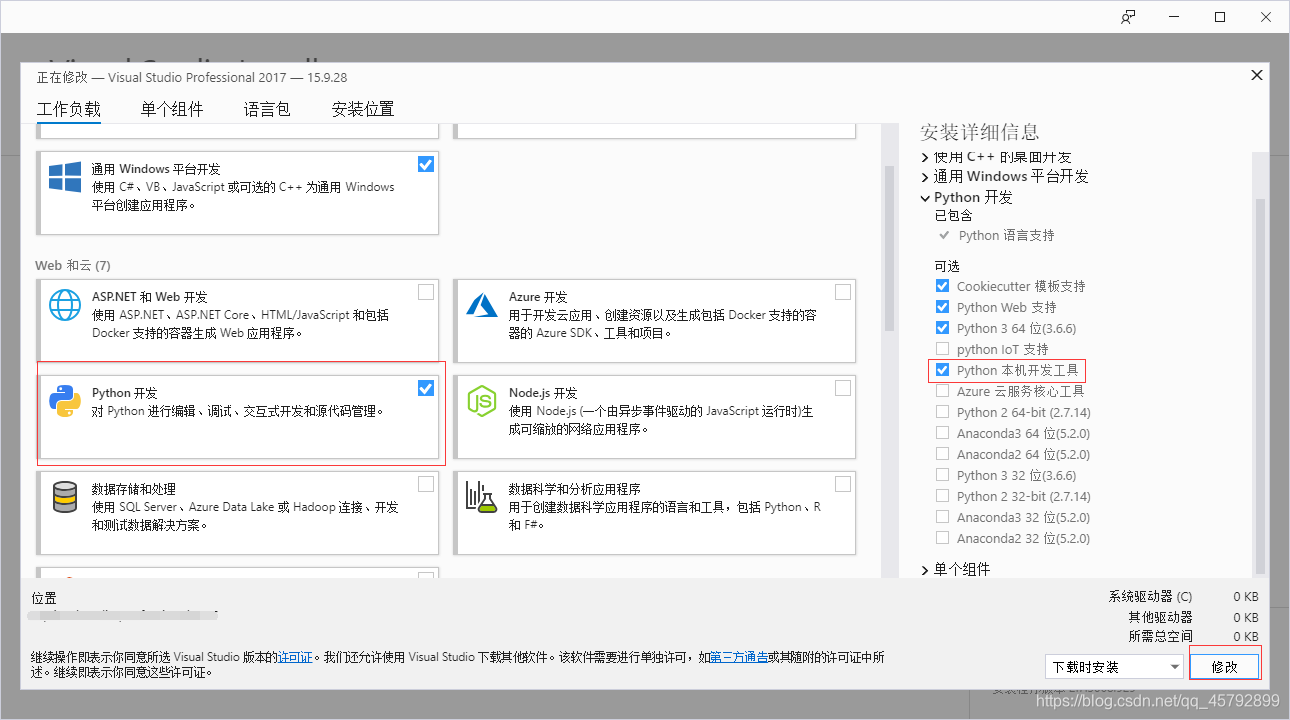Screen dimensions: 1290x720
Task: Enable the python IoT 支持 checkbox
Action: pos(941,349)
